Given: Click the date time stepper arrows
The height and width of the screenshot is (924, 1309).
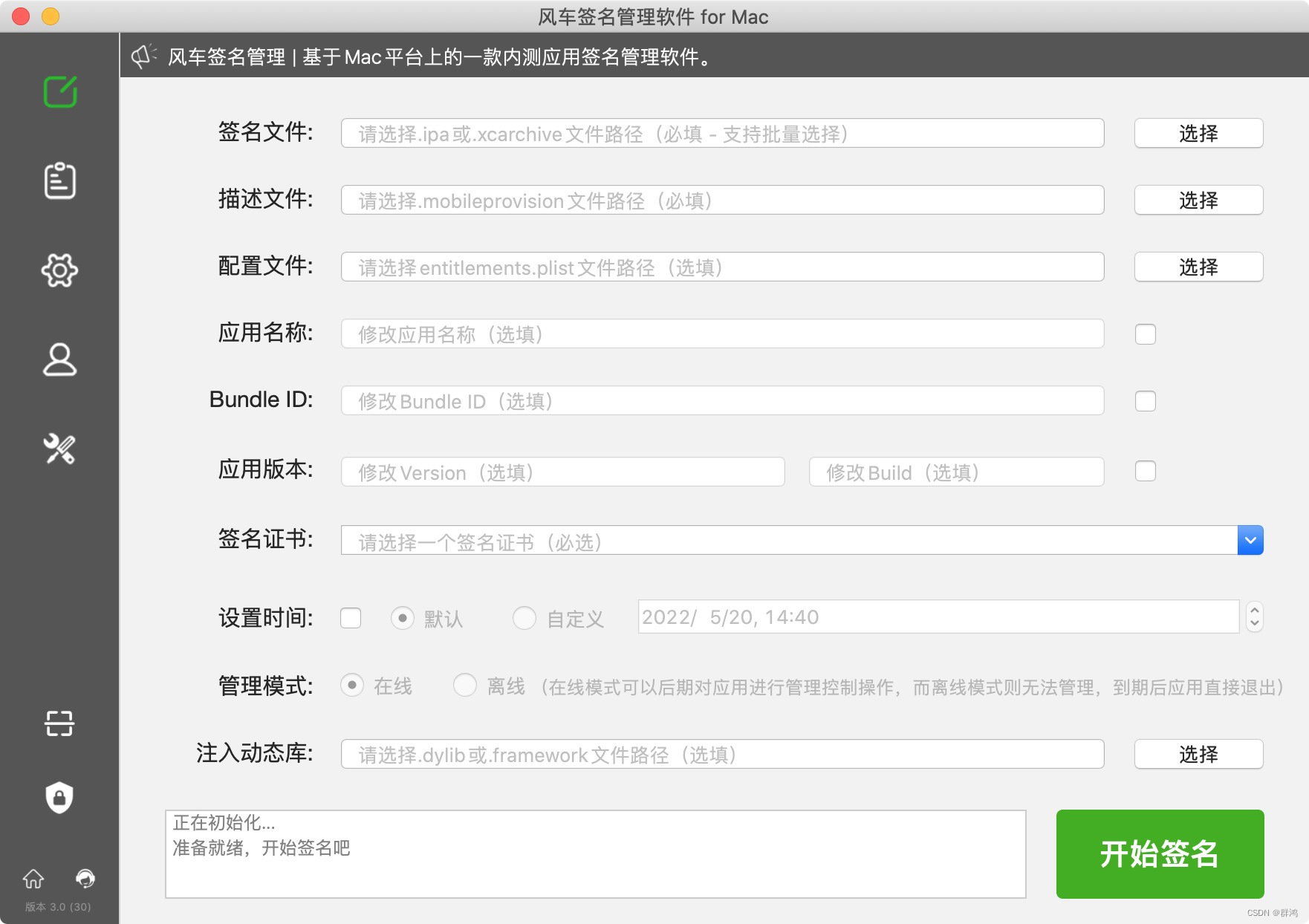Looking at the screenshot, I should [x=1255, y=616].
